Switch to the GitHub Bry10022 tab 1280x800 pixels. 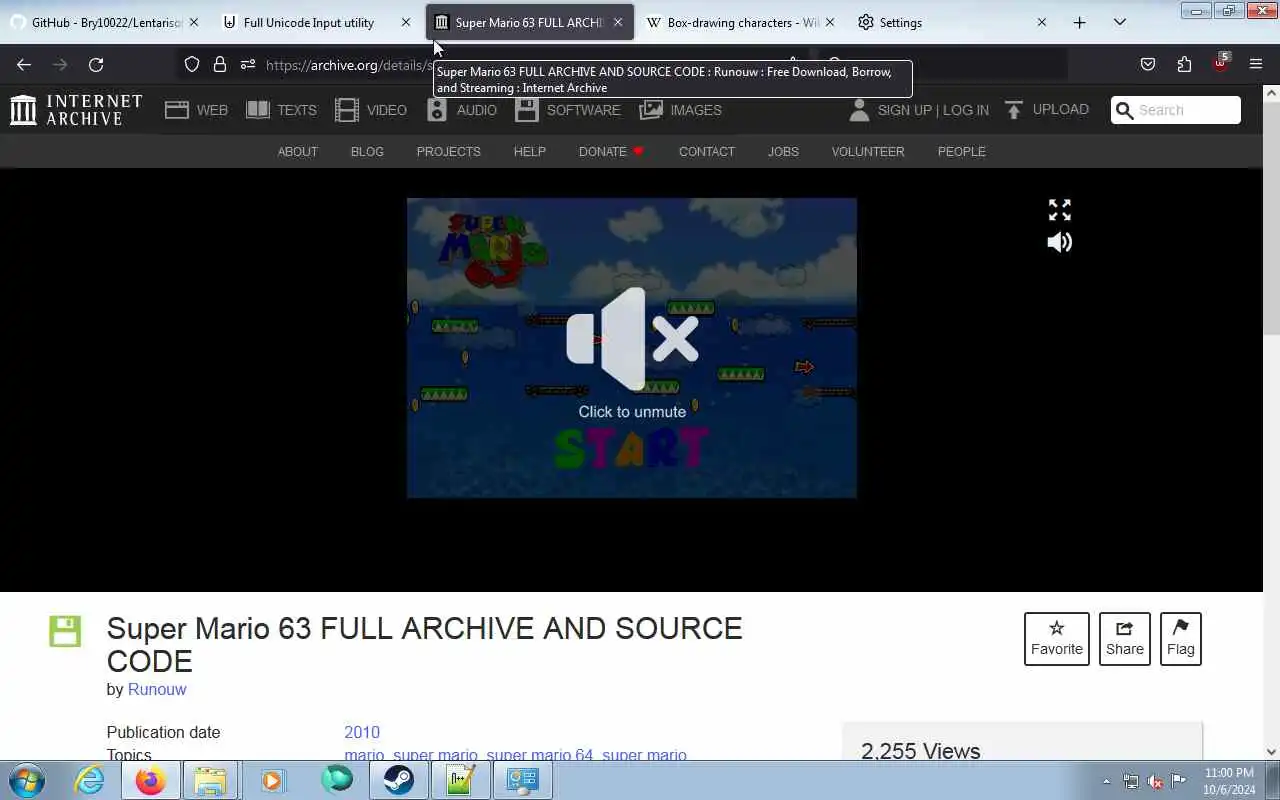(x=106, y=22)
